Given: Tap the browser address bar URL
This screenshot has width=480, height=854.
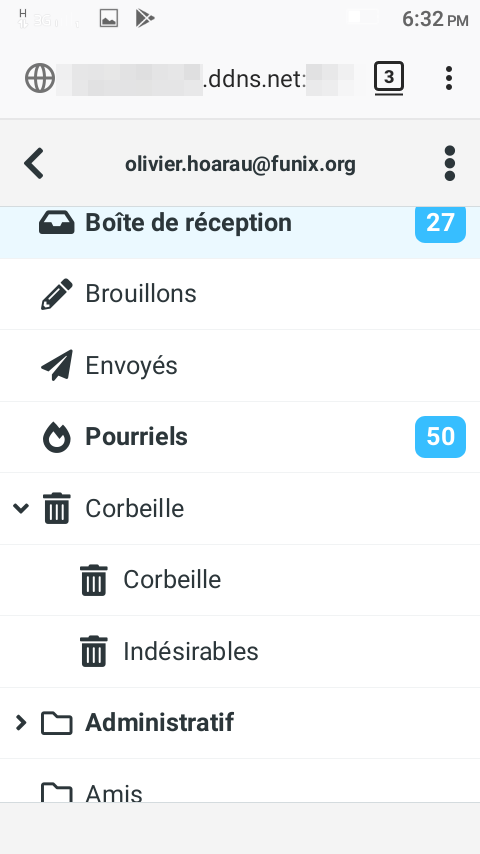Looking at the screenshot, I should 205,79.
